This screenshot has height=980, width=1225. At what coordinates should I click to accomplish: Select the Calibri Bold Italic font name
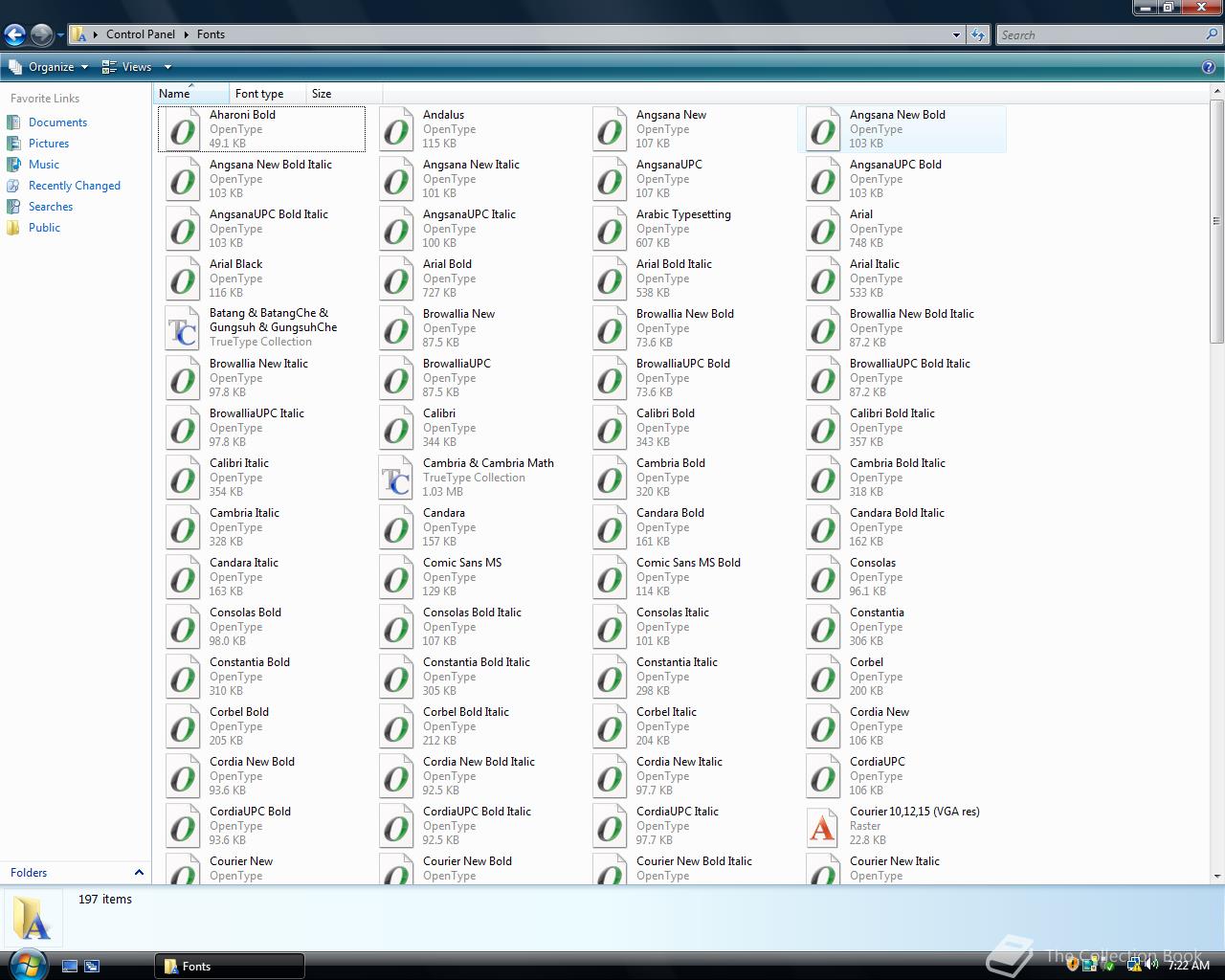pos(892,413)
